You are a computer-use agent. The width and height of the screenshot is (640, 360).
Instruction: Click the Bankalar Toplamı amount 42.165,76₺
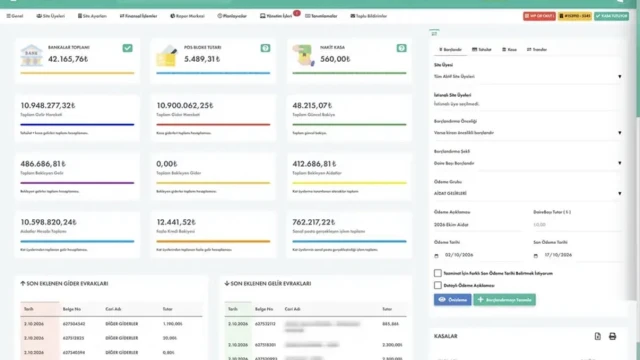coord(68,59)
